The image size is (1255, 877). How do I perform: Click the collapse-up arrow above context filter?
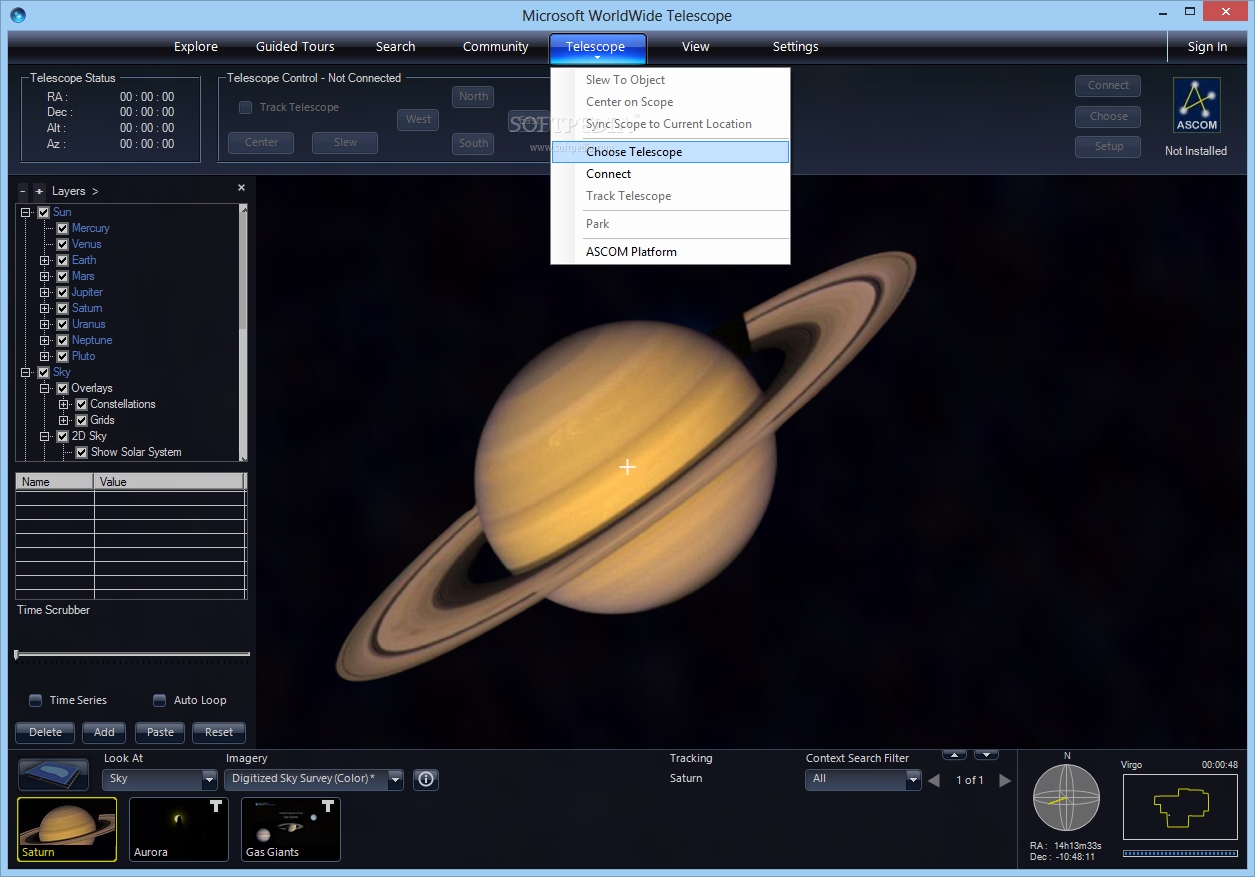pyautogui.click(x=955, y=755)
